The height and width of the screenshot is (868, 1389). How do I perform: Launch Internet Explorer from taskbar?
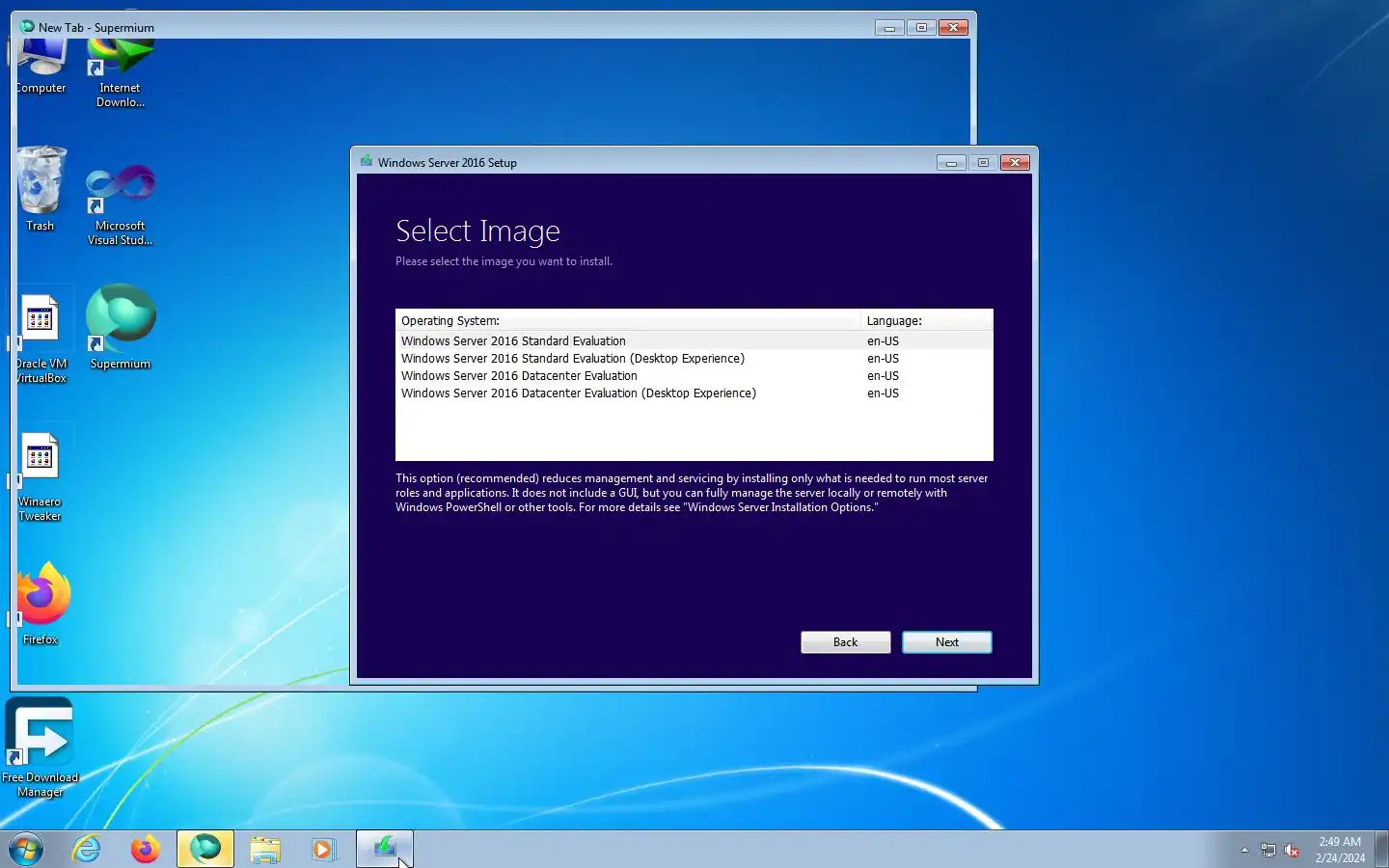[x=87, y=849]
